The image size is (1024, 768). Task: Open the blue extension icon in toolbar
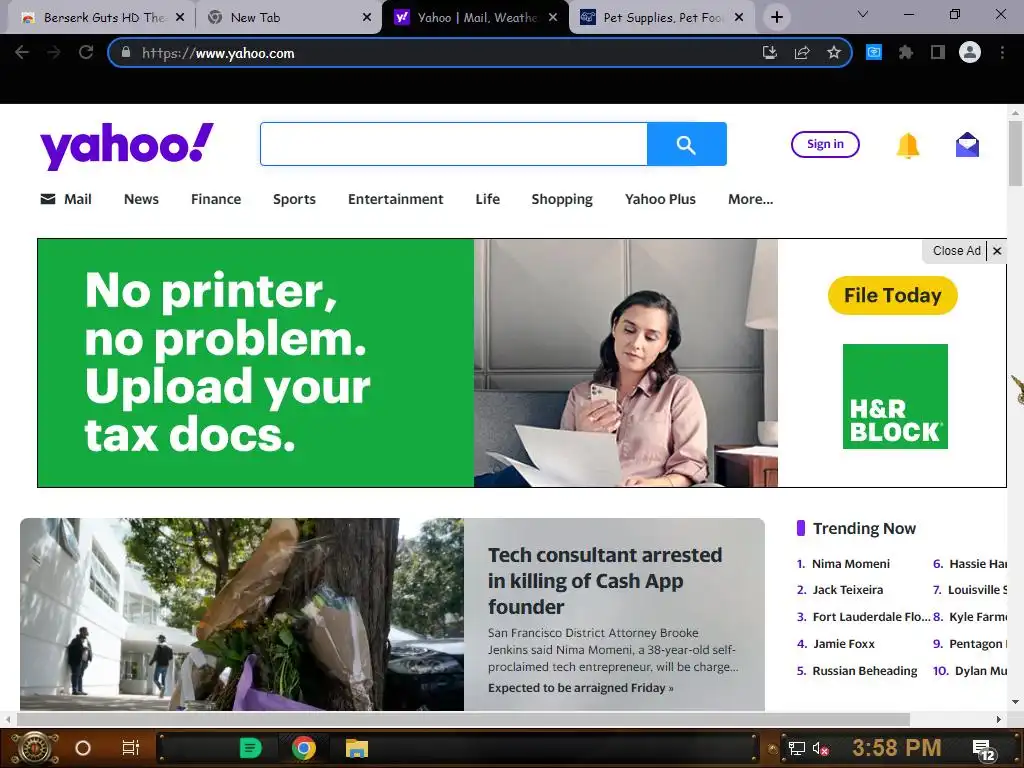coord(874,52)
